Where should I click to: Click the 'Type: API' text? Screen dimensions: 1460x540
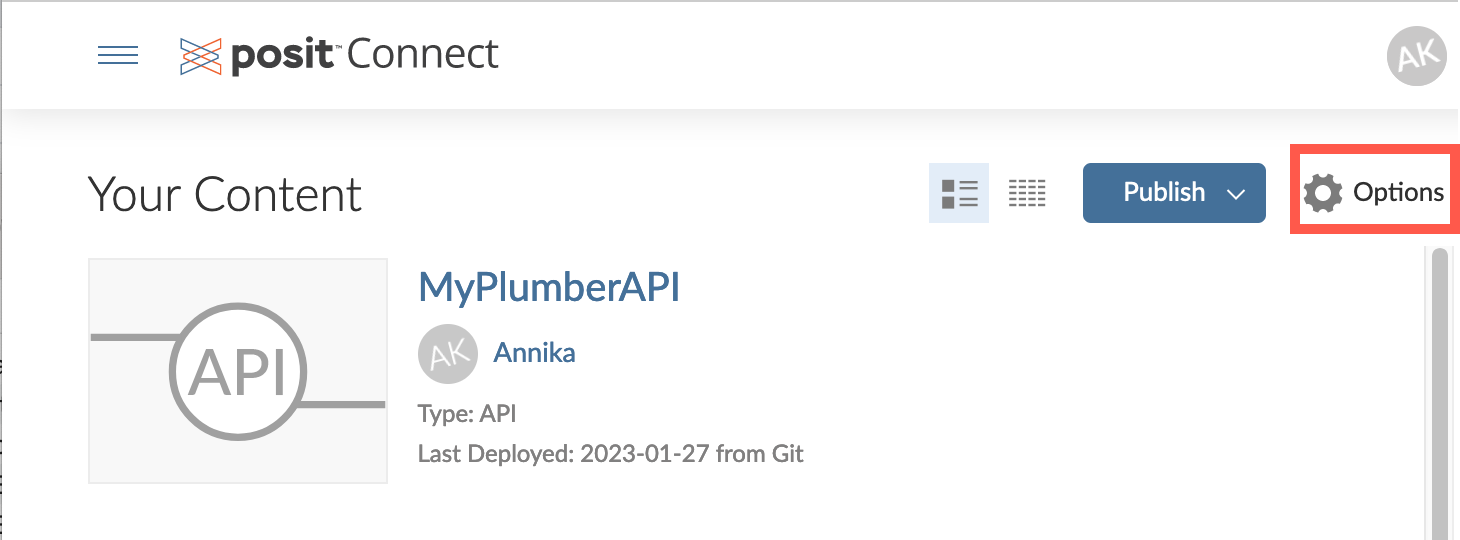[x=467, y=413]
